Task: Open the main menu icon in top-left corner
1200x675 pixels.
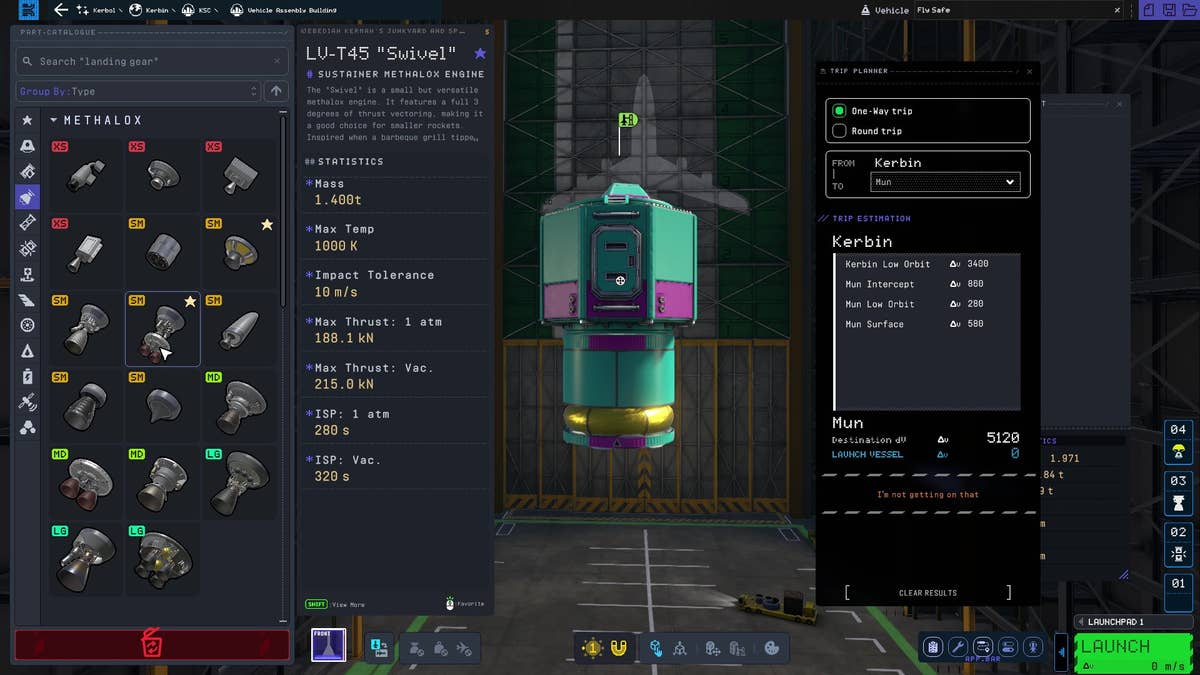Action: (x=27, y=10)
